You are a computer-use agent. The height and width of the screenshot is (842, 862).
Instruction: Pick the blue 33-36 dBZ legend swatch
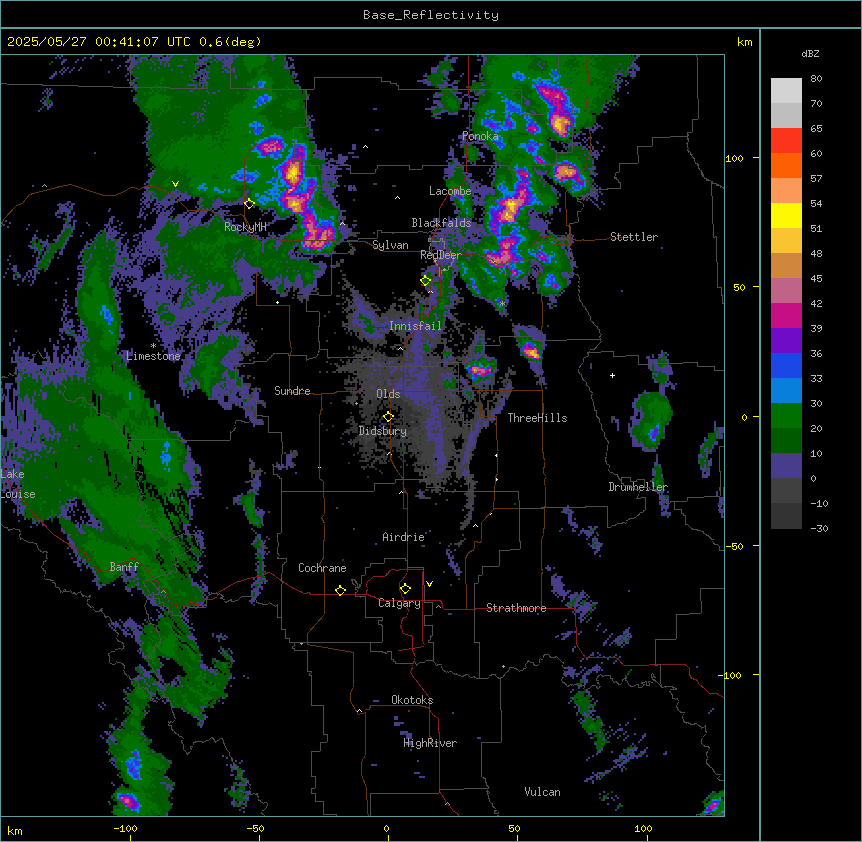coord(786,365)
